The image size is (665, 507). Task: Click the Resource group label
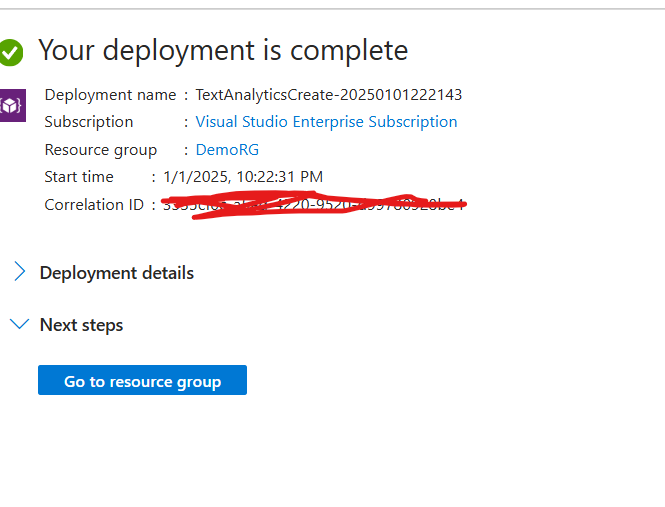101,150
